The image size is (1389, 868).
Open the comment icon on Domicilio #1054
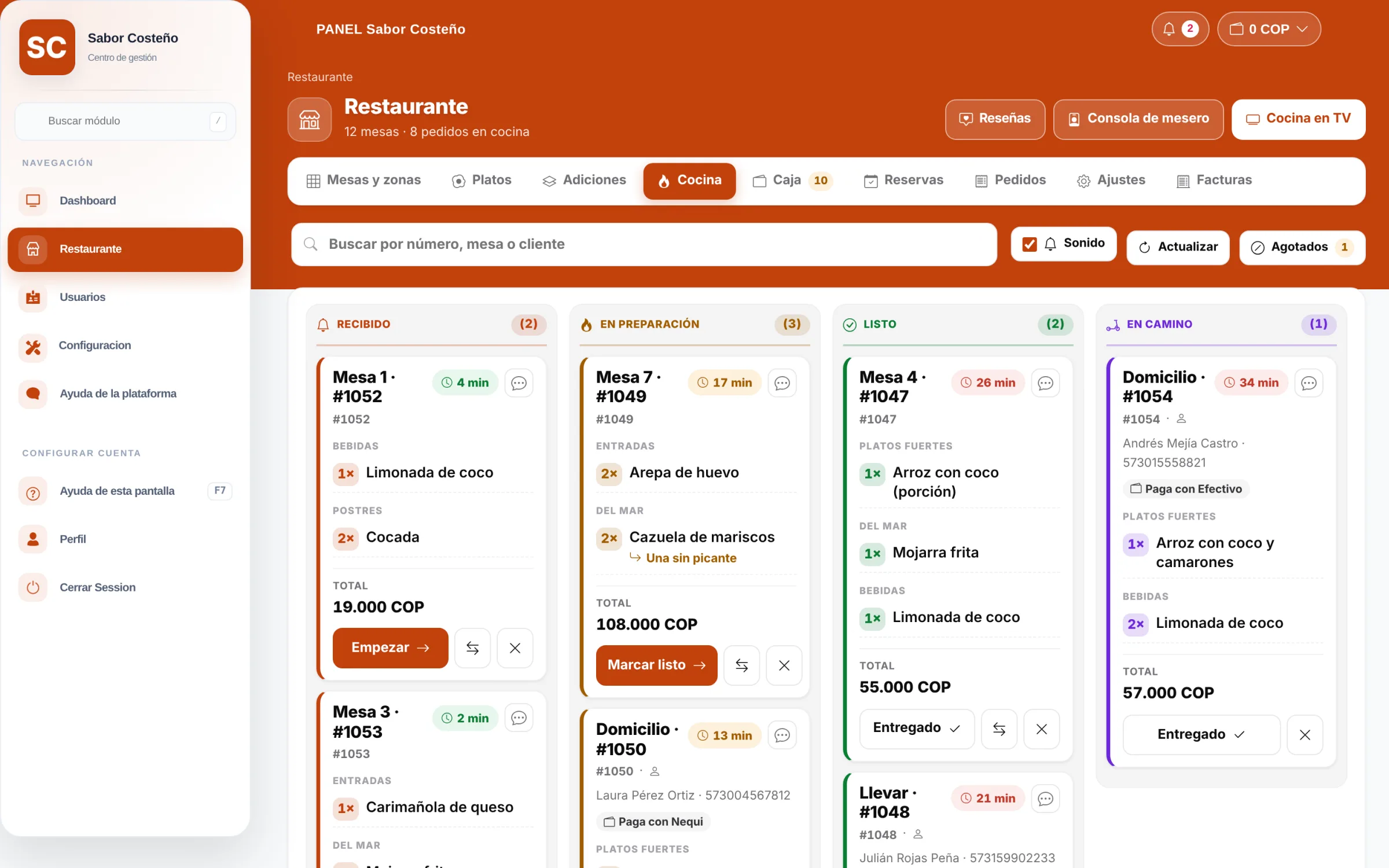tap(1309, 382)
